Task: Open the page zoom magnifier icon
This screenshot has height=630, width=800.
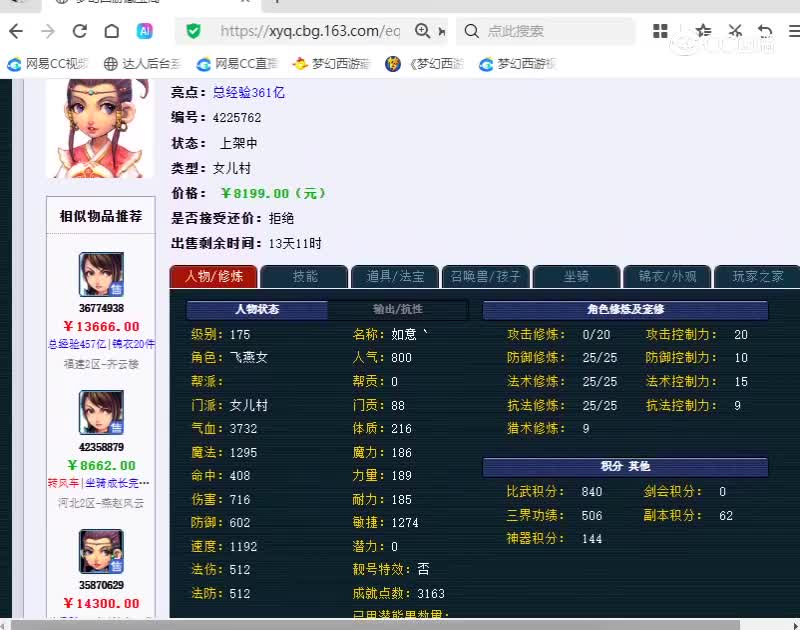Action: [422, 31]
